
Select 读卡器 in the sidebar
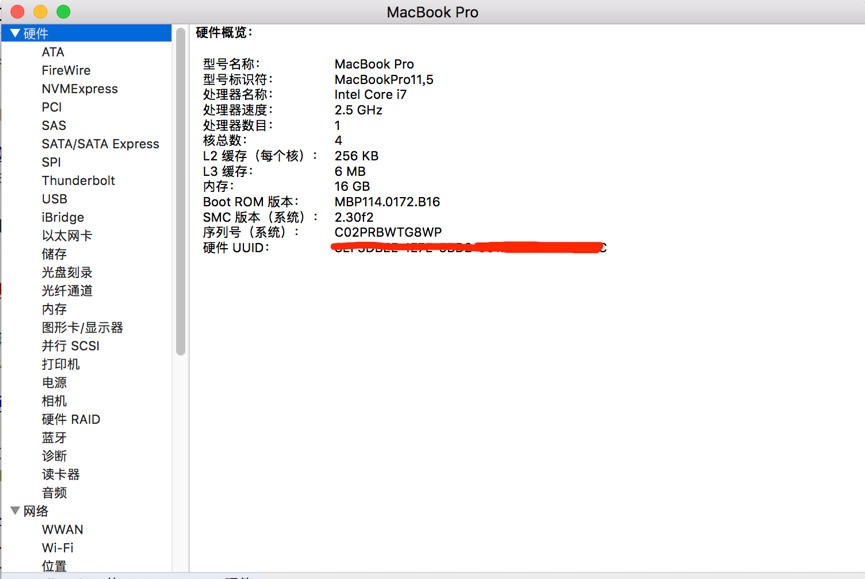click(x=61, y=474)
